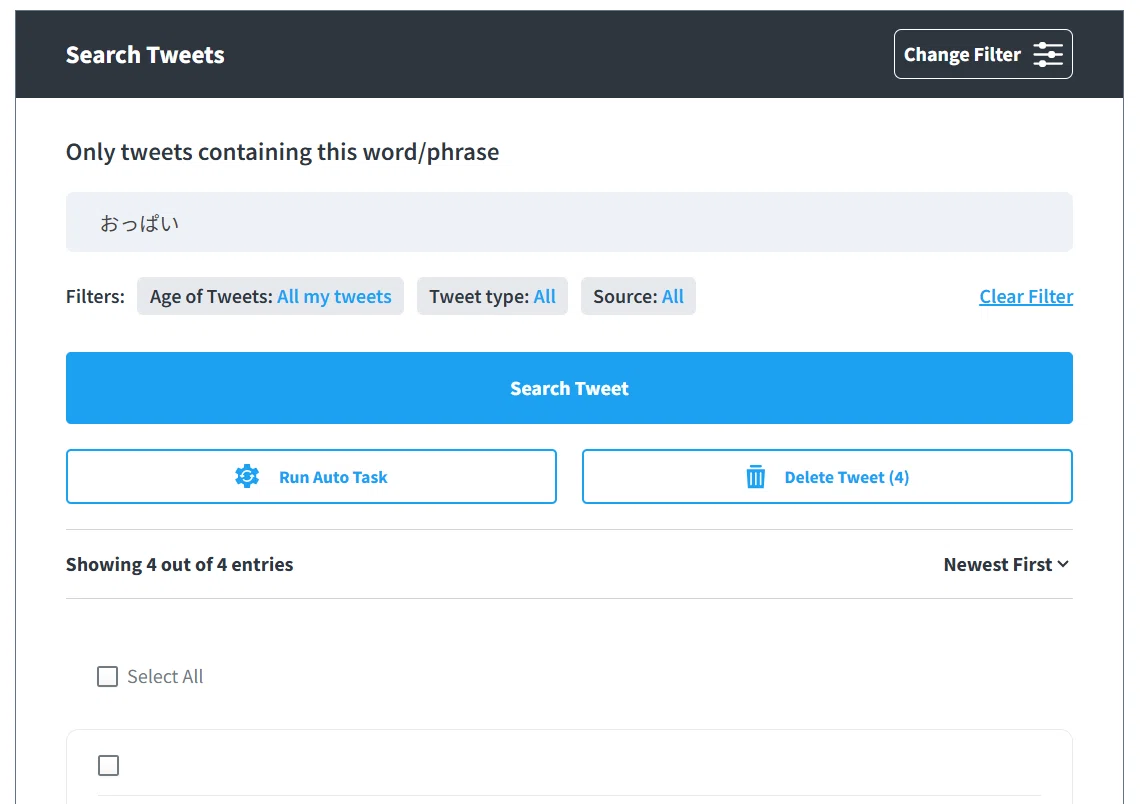Click the chevron arrow next to Newest First
Screen dimensions: 1142x804
coord(1063,564)
